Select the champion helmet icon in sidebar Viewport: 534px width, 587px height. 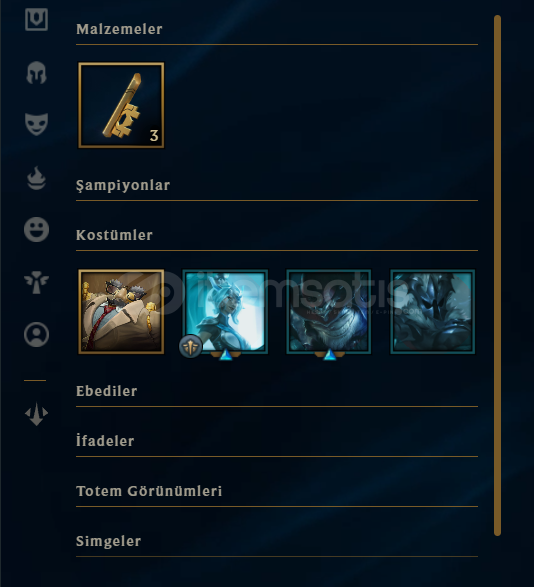click(x=36, y=73)
